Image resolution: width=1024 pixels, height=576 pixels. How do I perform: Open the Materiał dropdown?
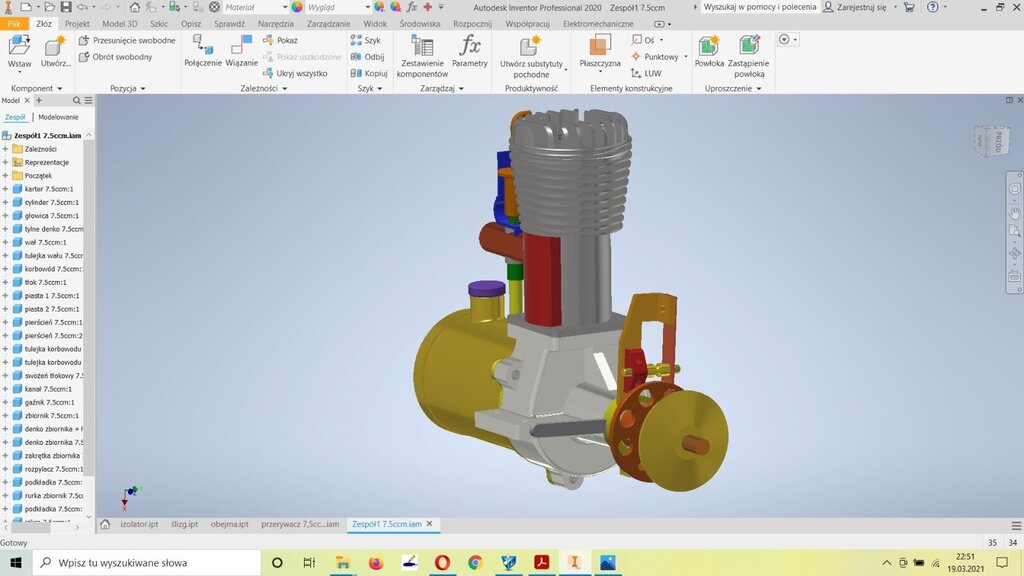[256, 7]
